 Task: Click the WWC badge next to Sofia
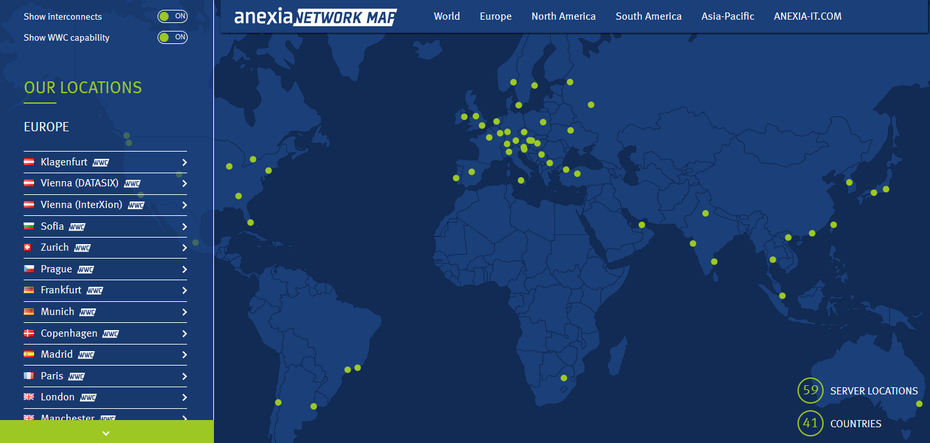click(77, 227)
